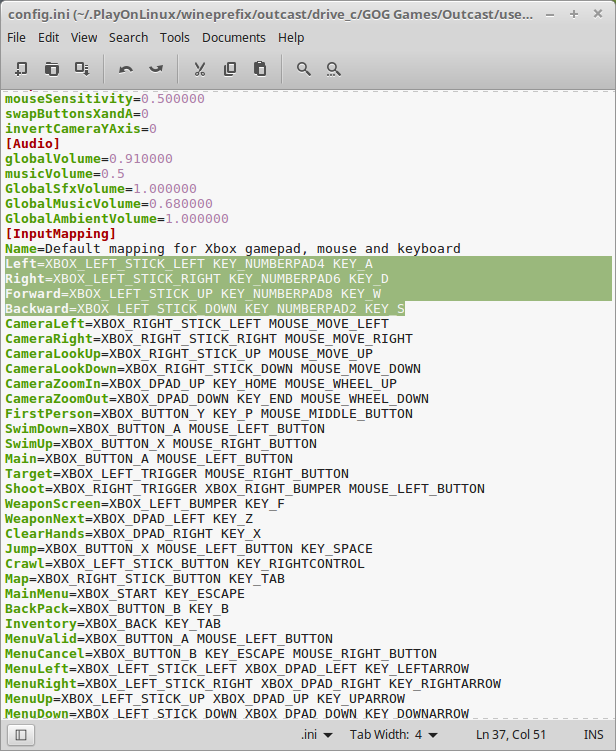The image size is (616, 751).
Task: Minimize the config.ini window
Action: (550, 15)
